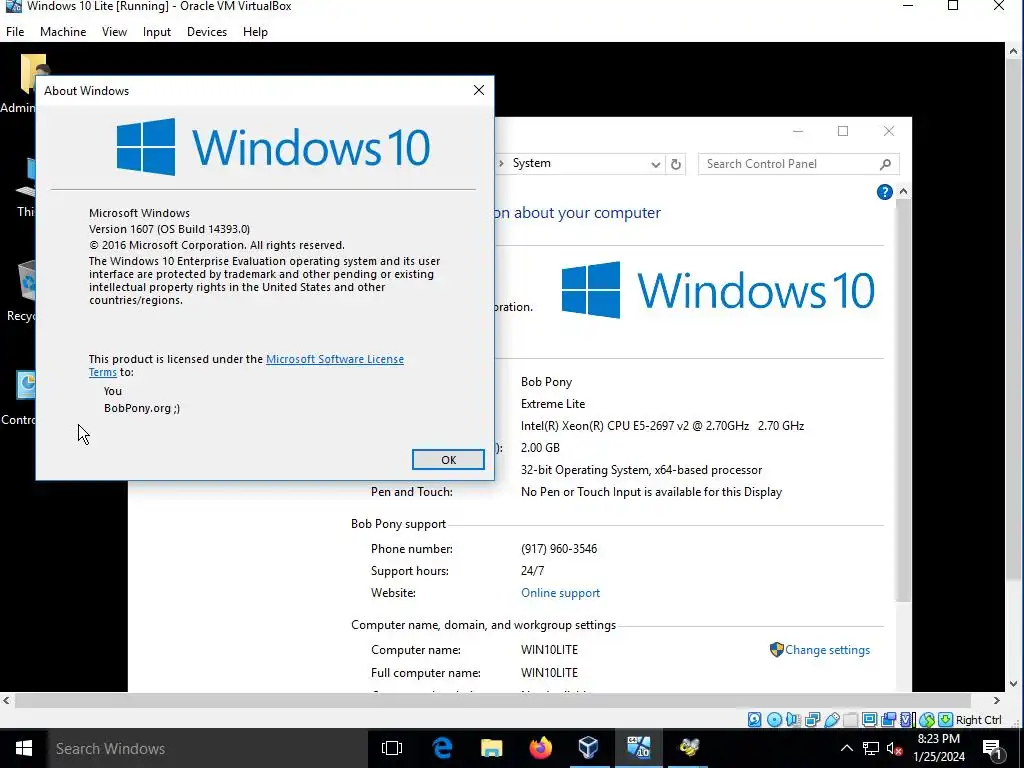Click the System window scroll-up arrow
1024x768 pixels.
pyautogui.click(x=903, y=191)
